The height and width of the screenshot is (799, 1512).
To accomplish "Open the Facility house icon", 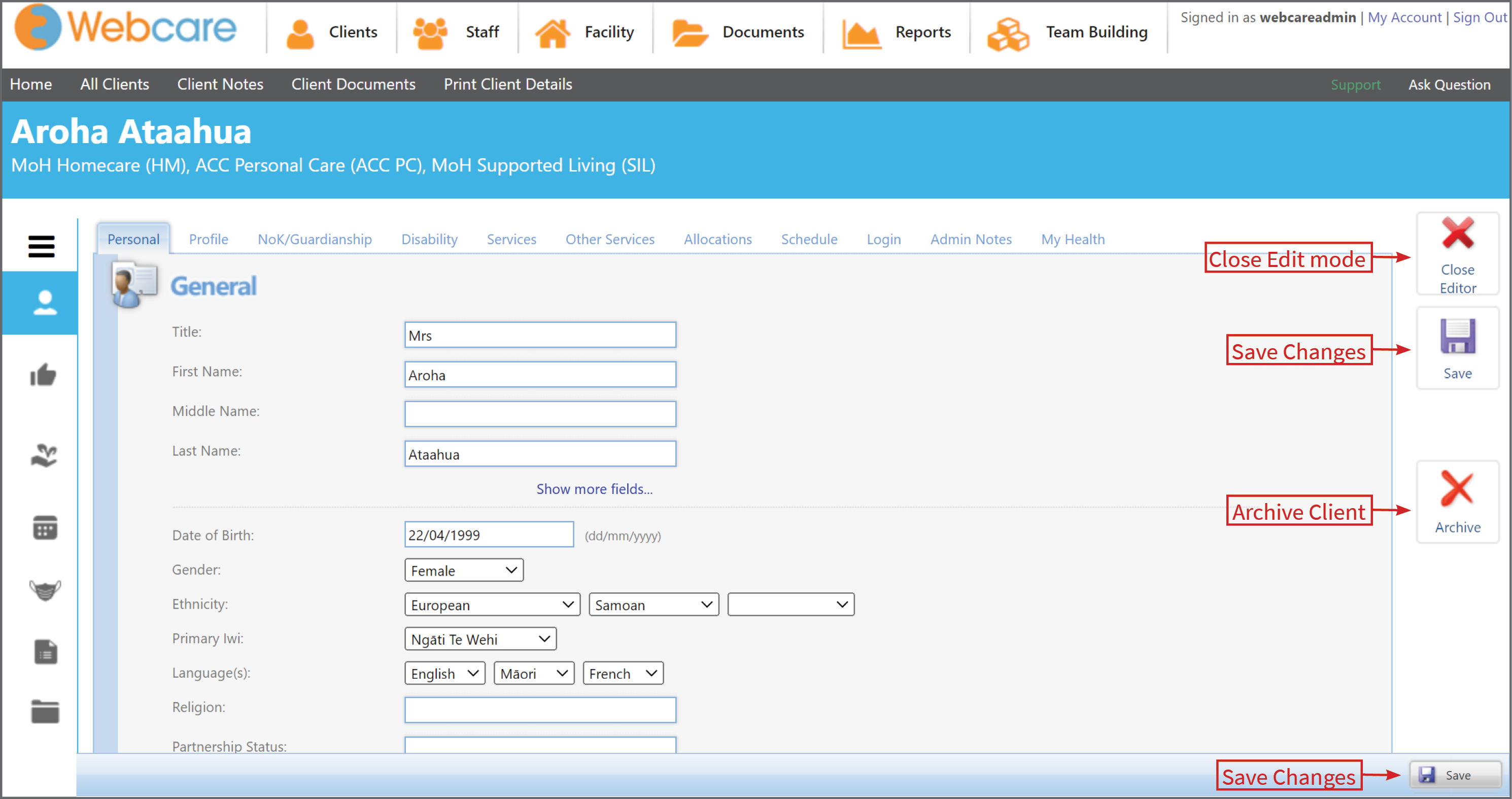I will 553,33.
